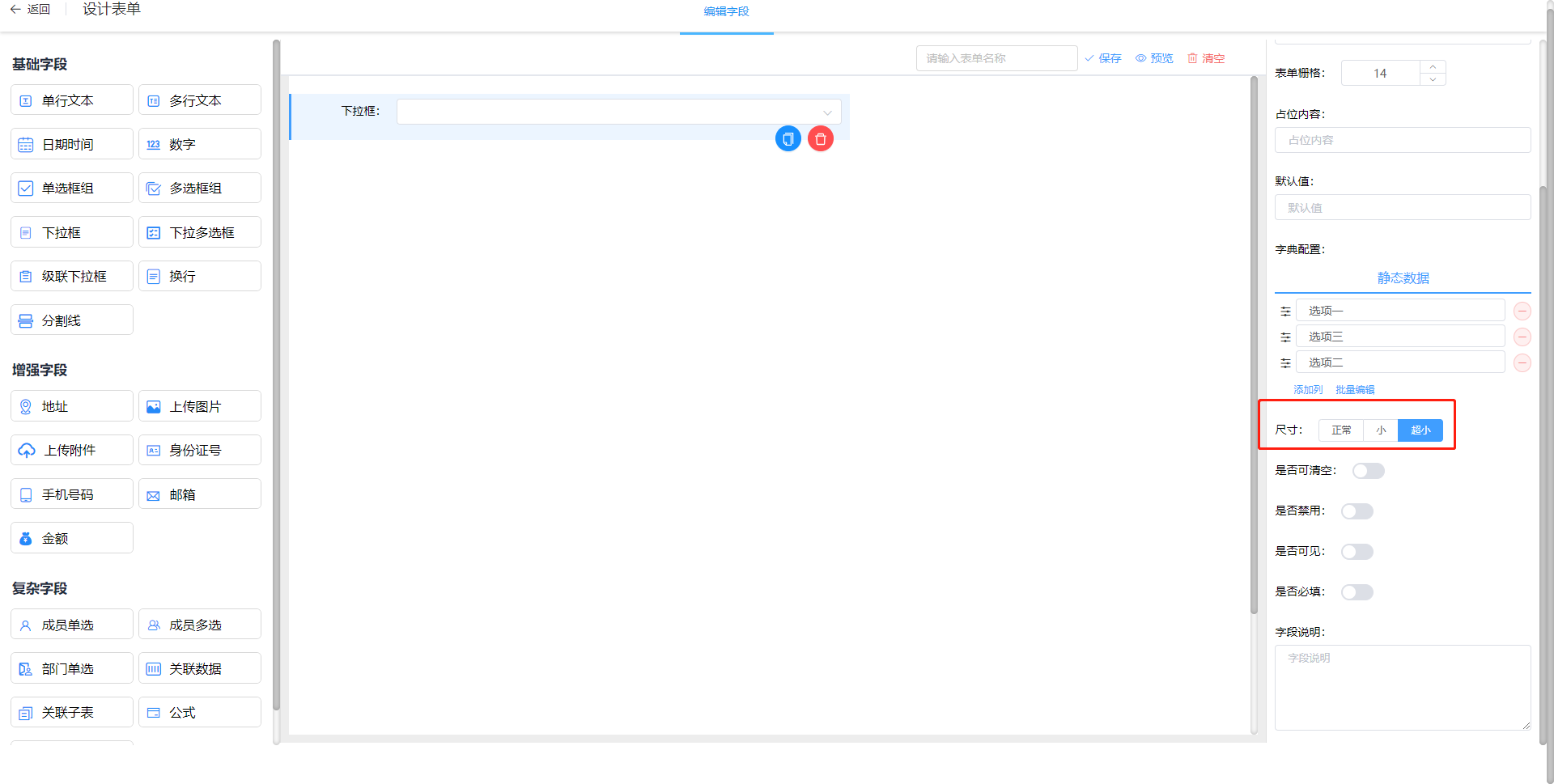Viewport: 1554px width, 784px height.
Task: Add a 金额 field
Action: 72,538
